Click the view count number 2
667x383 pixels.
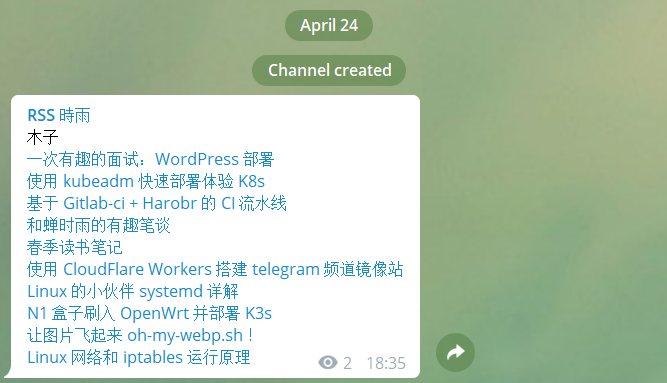coord(348,363)
